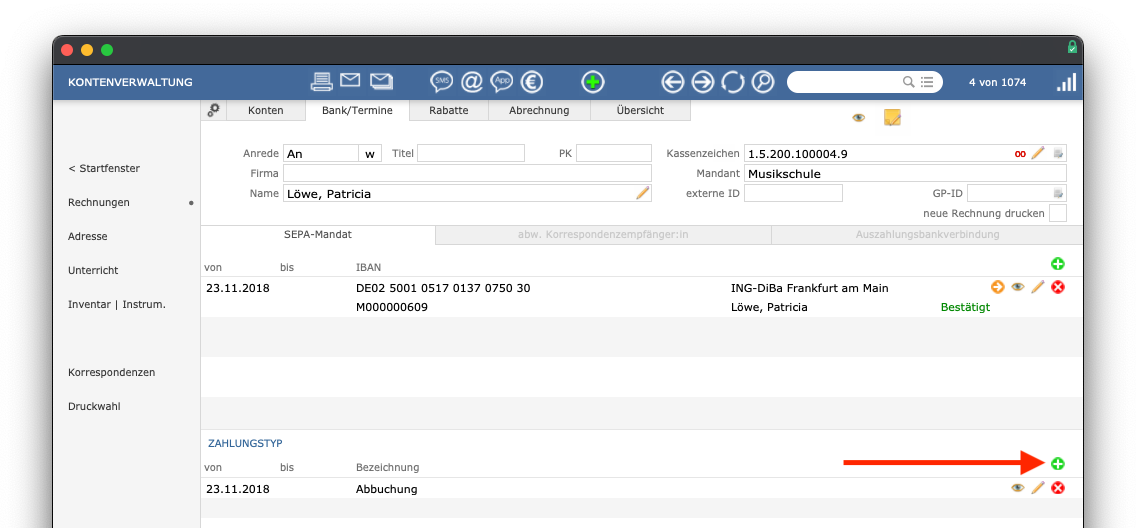This screenshot has width=1139, height=528.
Task: Open Adresse in the sidebar
Action: [88, 236]
